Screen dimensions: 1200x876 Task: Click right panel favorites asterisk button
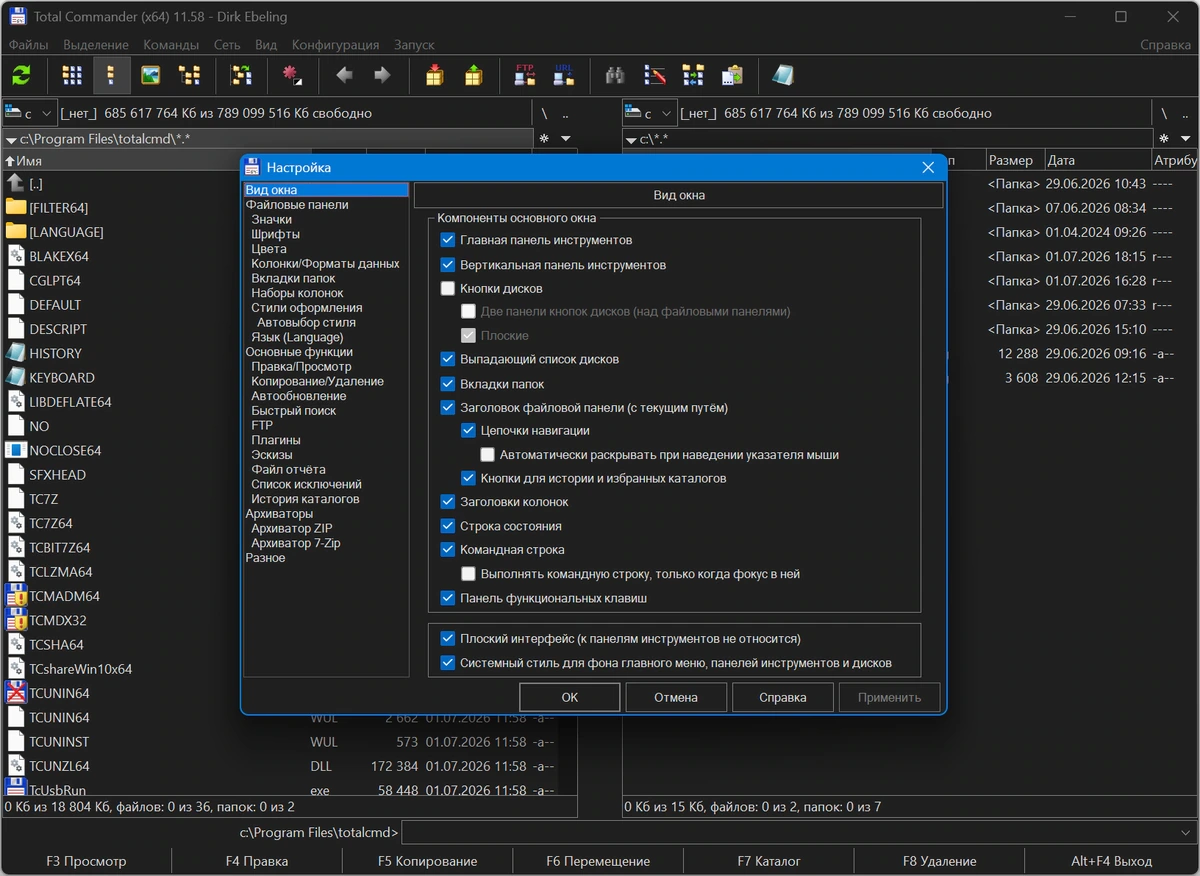[1164, 139]
